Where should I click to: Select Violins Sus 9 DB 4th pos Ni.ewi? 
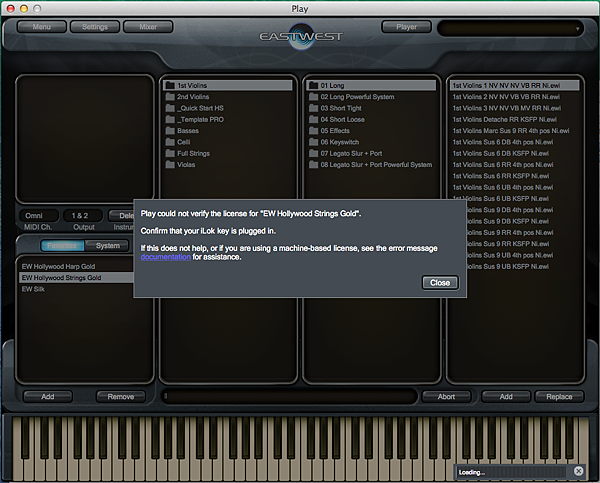[x=523, y=210]
